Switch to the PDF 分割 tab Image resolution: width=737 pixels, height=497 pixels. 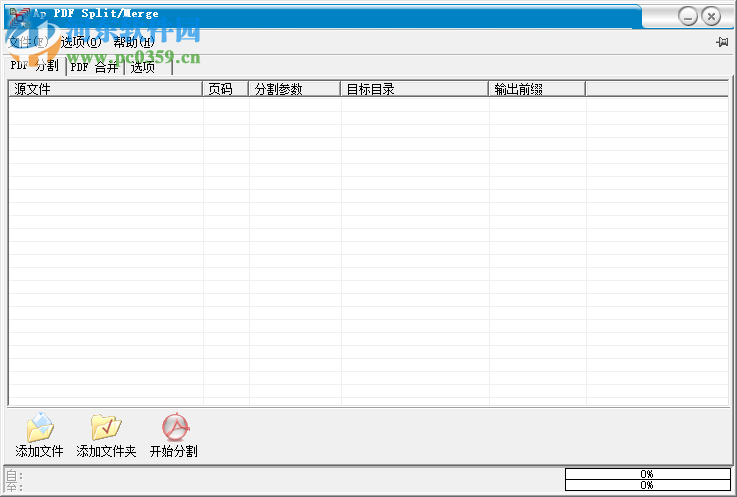pos(35,65)
